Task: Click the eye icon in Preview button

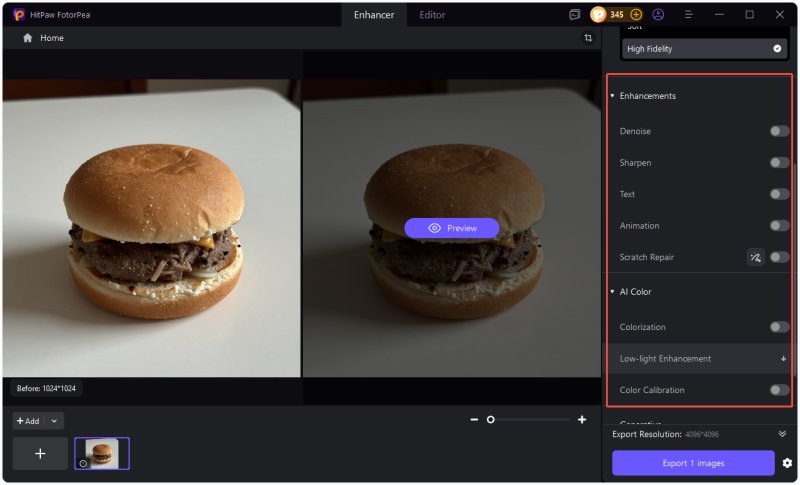Action: [434, 228]
